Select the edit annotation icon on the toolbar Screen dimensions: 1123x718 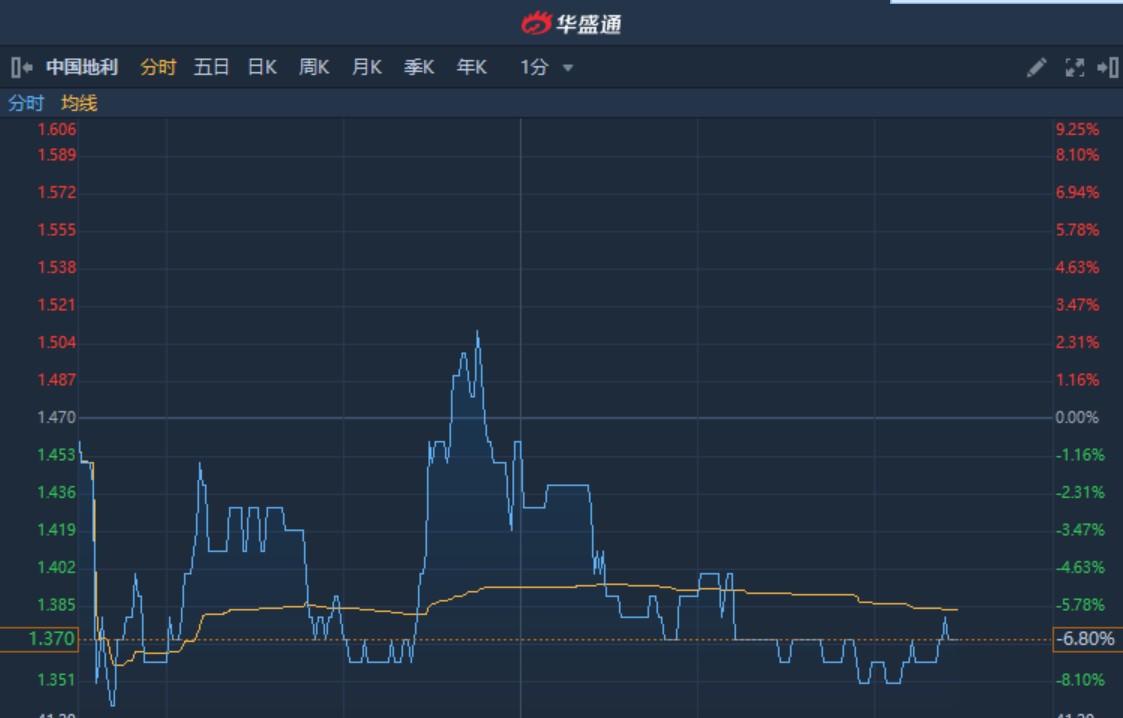pyautogui.click(x=1036, y=67)
